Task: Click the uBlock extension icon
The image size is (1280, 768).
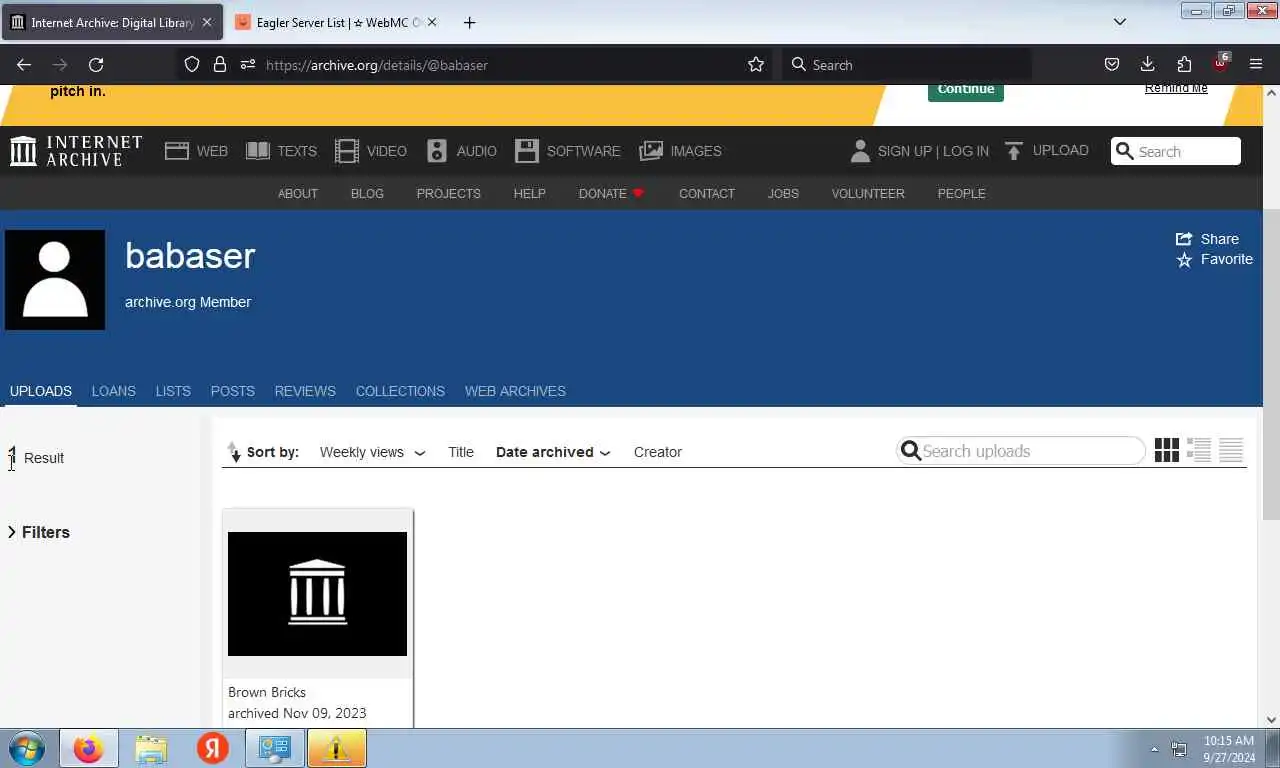Action: pos(1220,63)
